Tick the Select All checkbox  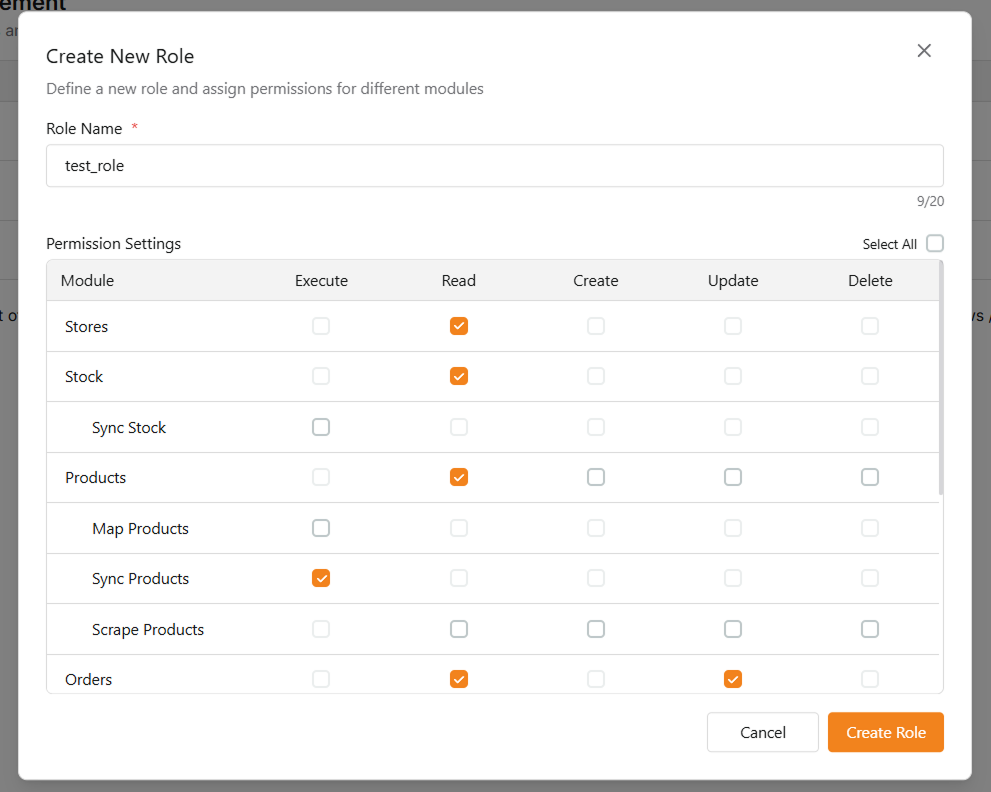[935, 243]
